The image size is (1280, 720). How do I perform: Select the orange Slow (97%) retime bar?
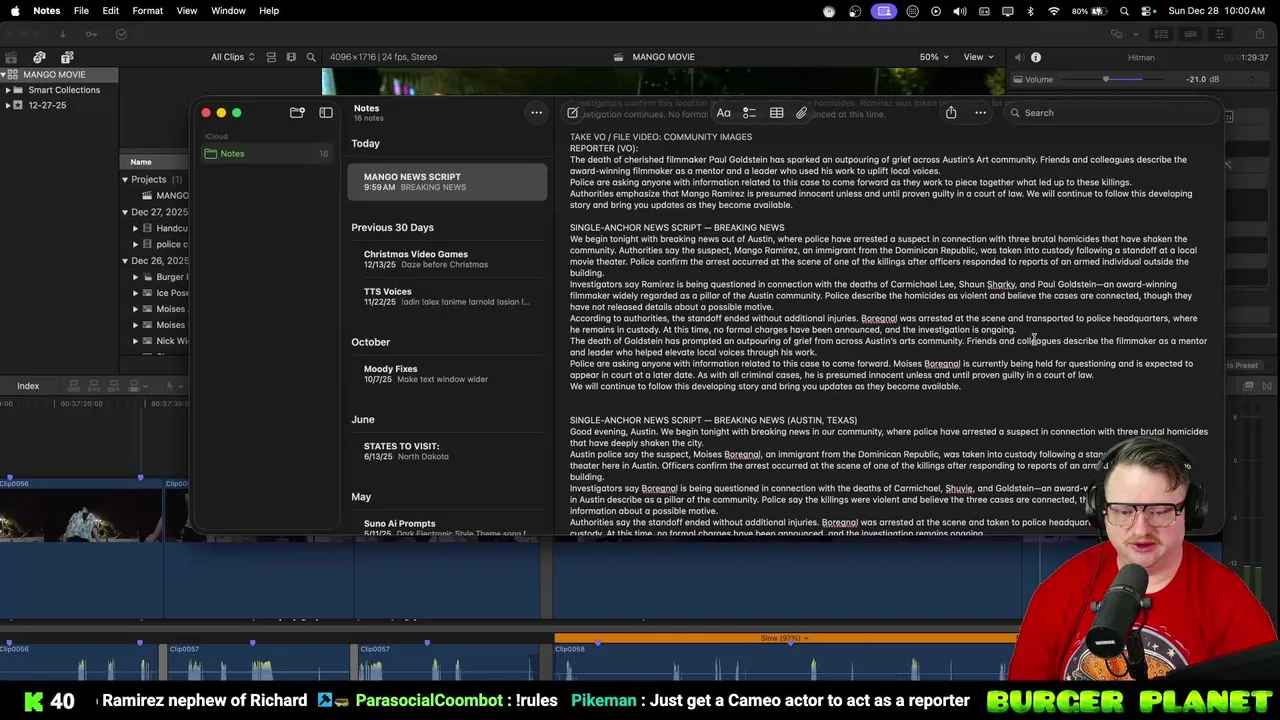coord(787,638)
